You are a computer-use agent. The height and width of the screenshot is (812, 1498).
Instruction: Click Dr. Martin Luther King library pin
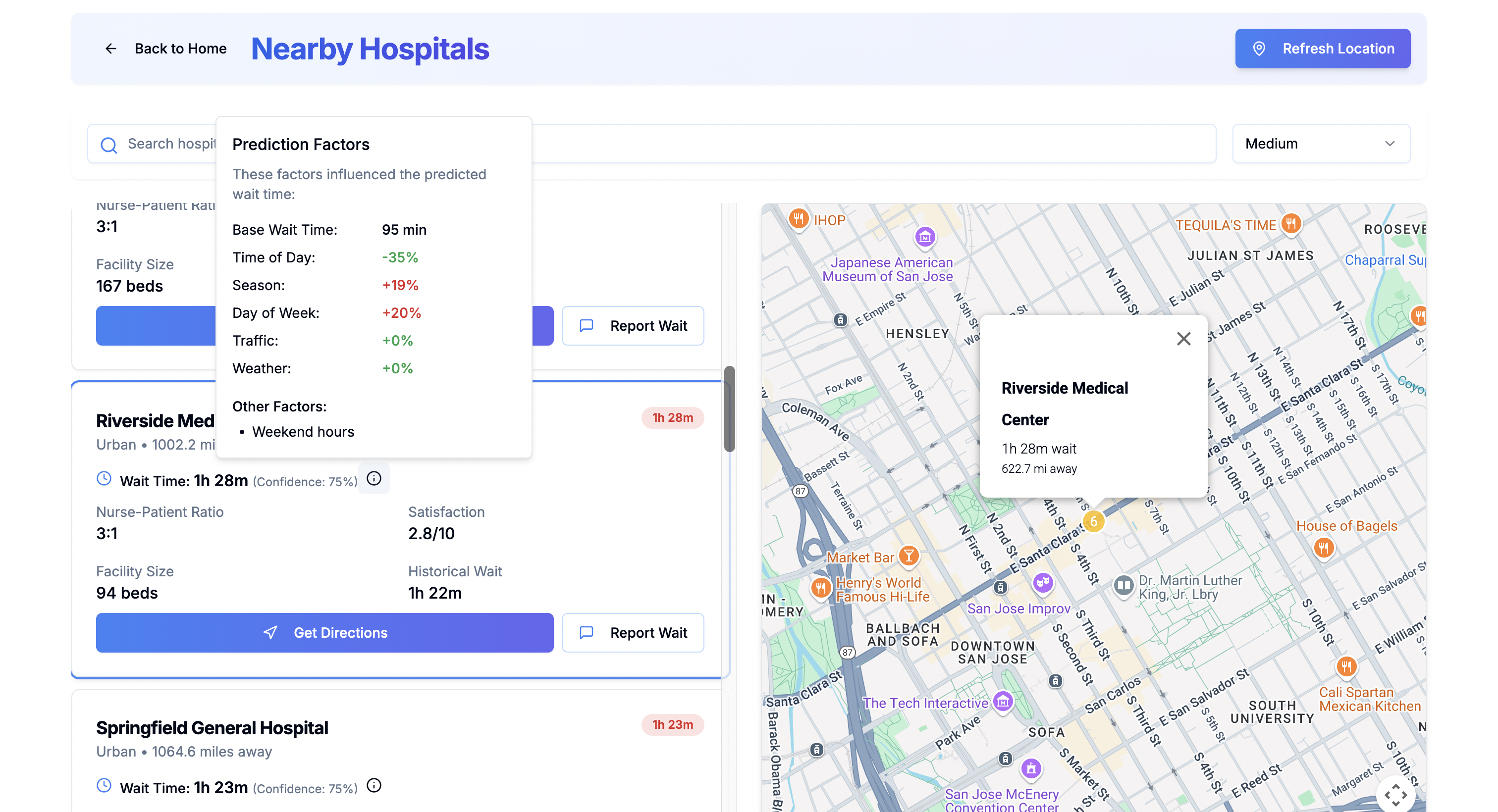pos(1123,585)
